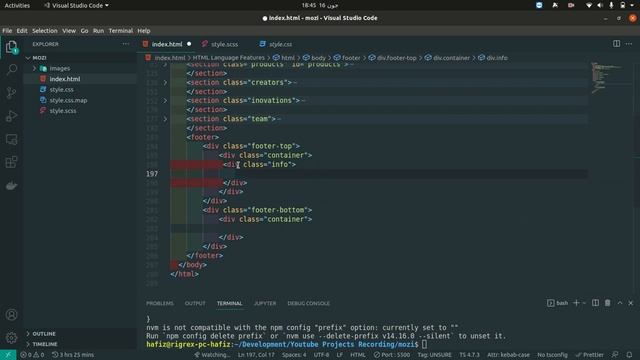Open the Remote Explorer view
Screen dimensions: 640x360
click(x=11, y=139)
